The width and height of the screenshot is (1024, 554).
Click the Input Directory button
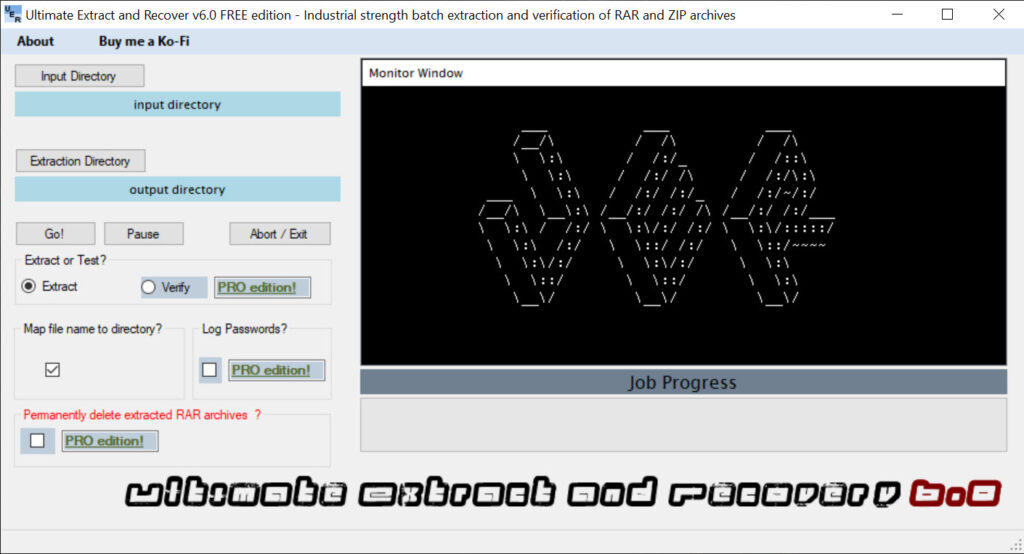tap(79, 76)
